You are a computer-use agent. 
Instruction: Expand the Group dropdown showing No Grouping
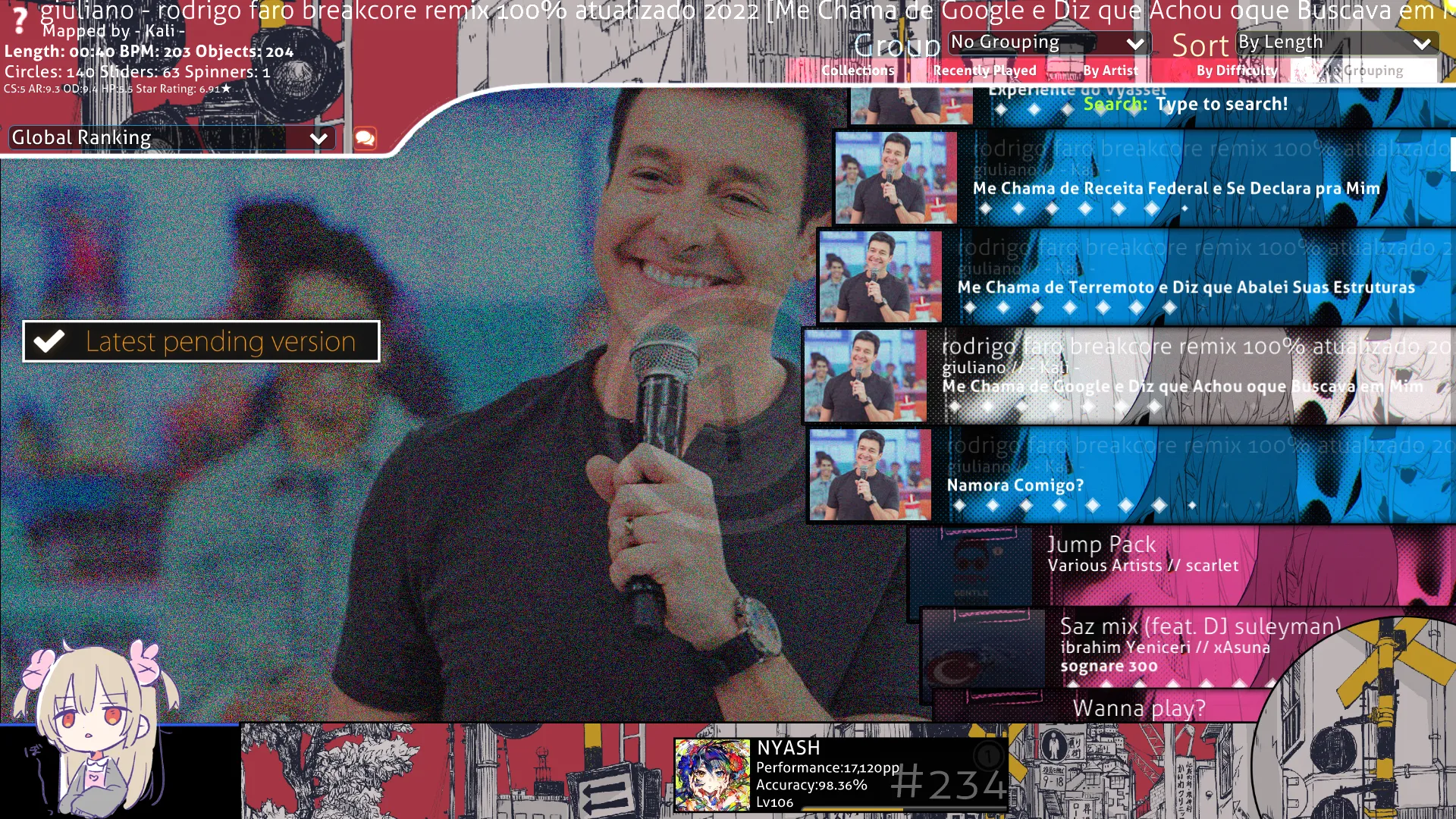click(1050, 42)
